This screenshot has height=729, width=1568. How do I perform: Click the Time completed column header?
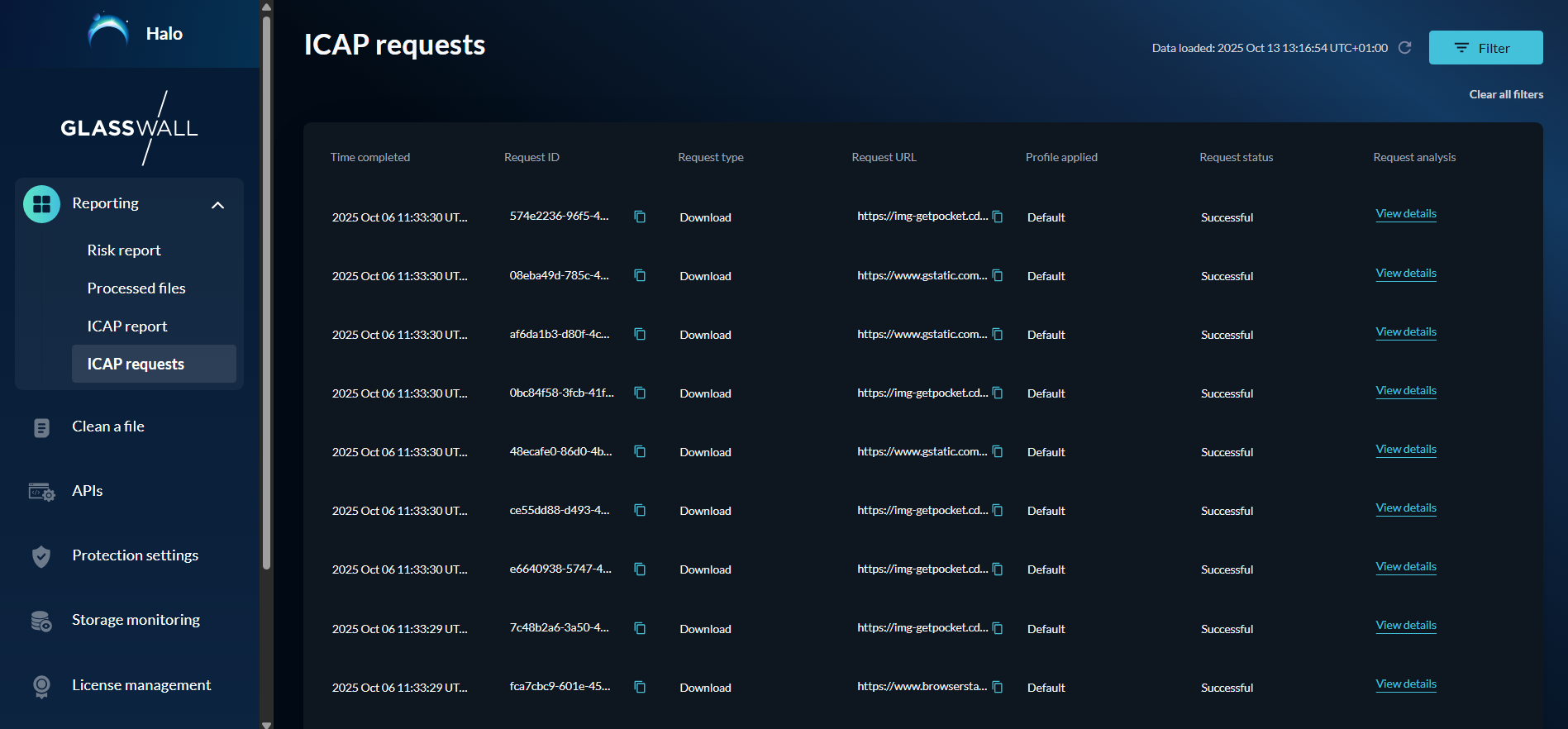tap(370, 157)
